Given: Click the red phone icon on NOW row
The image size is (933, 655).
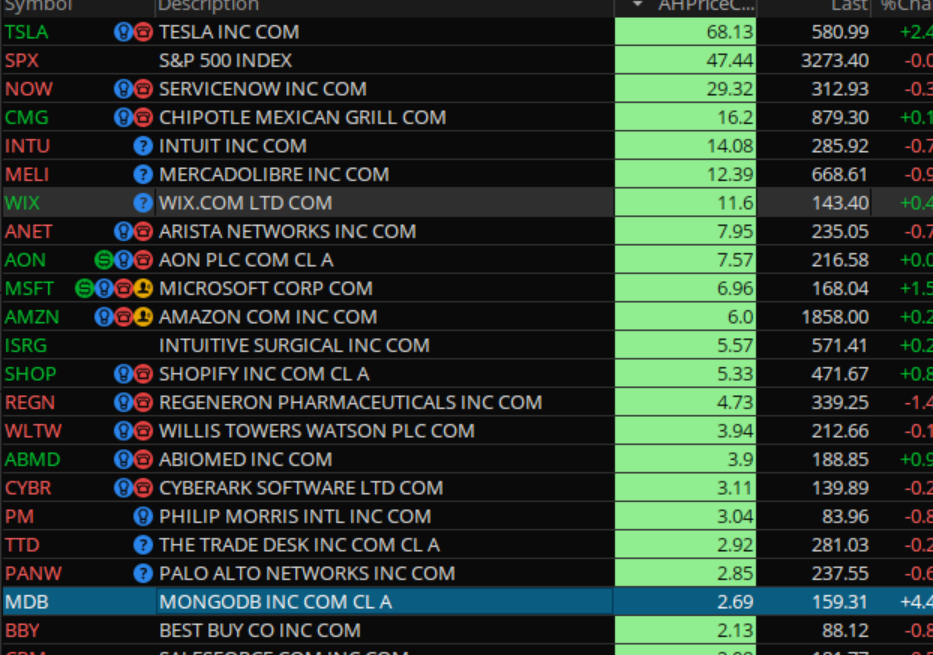Looking at the screenshot, I should 143,89.
